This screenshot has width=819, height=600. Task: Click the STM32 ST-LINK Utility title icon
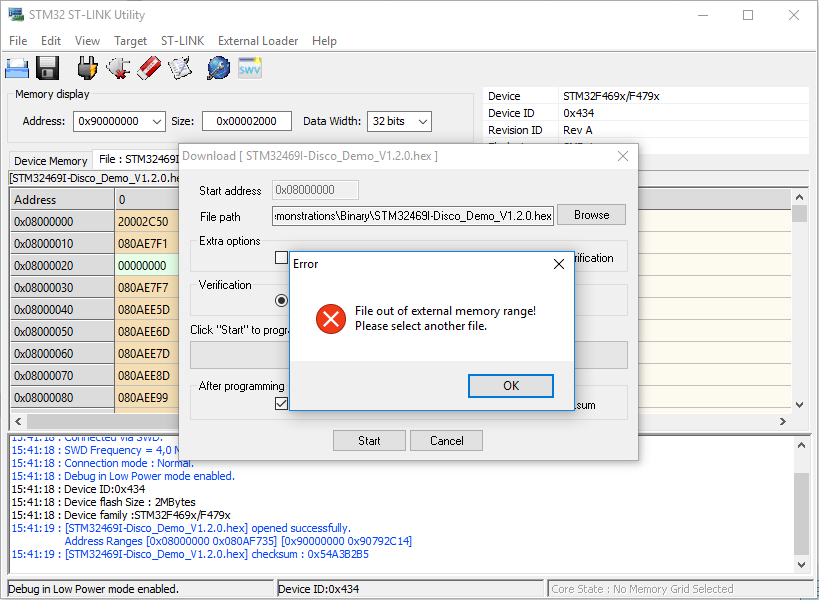tap(16, 15)
